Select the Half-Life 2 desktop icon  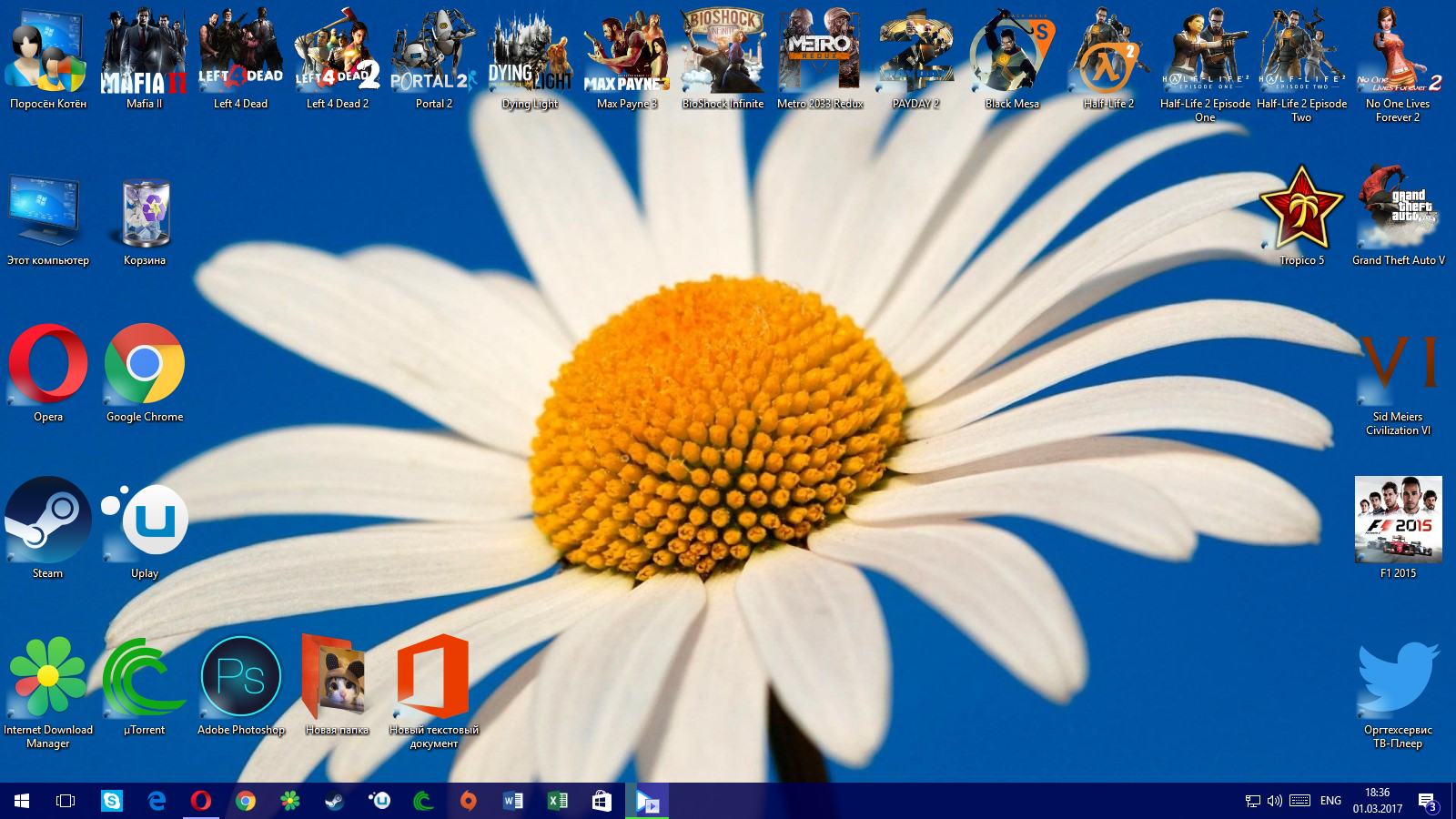pos(1108,58)
